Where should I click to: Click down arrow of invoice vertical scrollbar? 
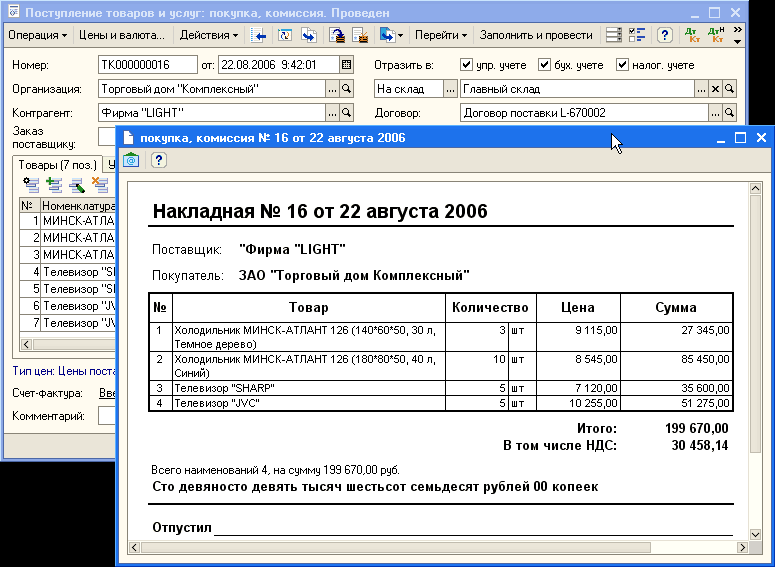pyautogui.click(x=755, y=534)
